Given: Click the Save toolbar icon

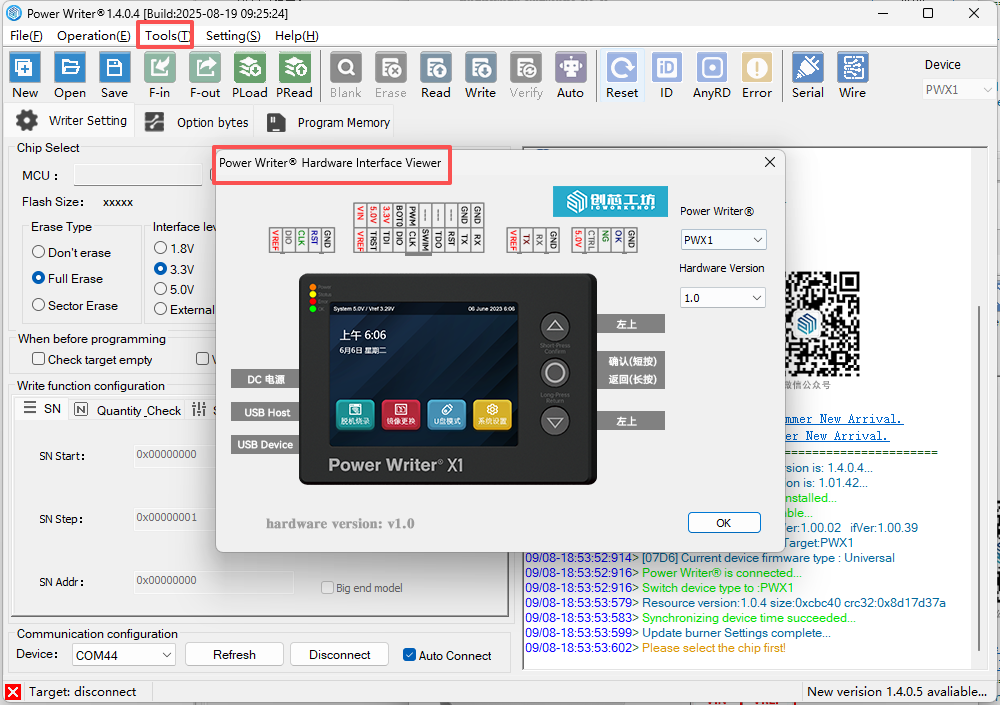Looking at the screenshot, I should [x=114, y=68].
